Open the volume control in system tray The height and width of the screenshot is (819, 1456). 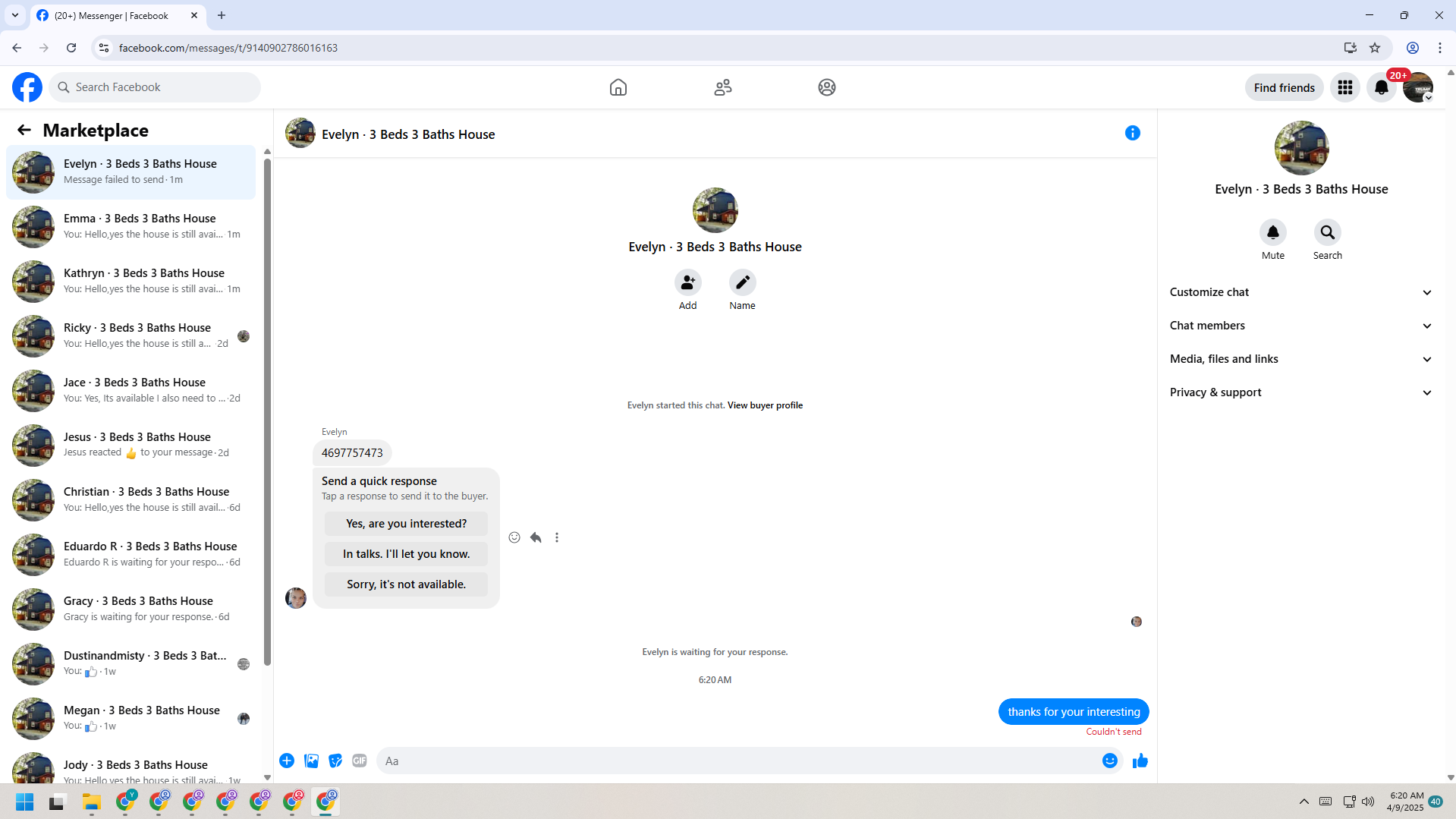1368,802
